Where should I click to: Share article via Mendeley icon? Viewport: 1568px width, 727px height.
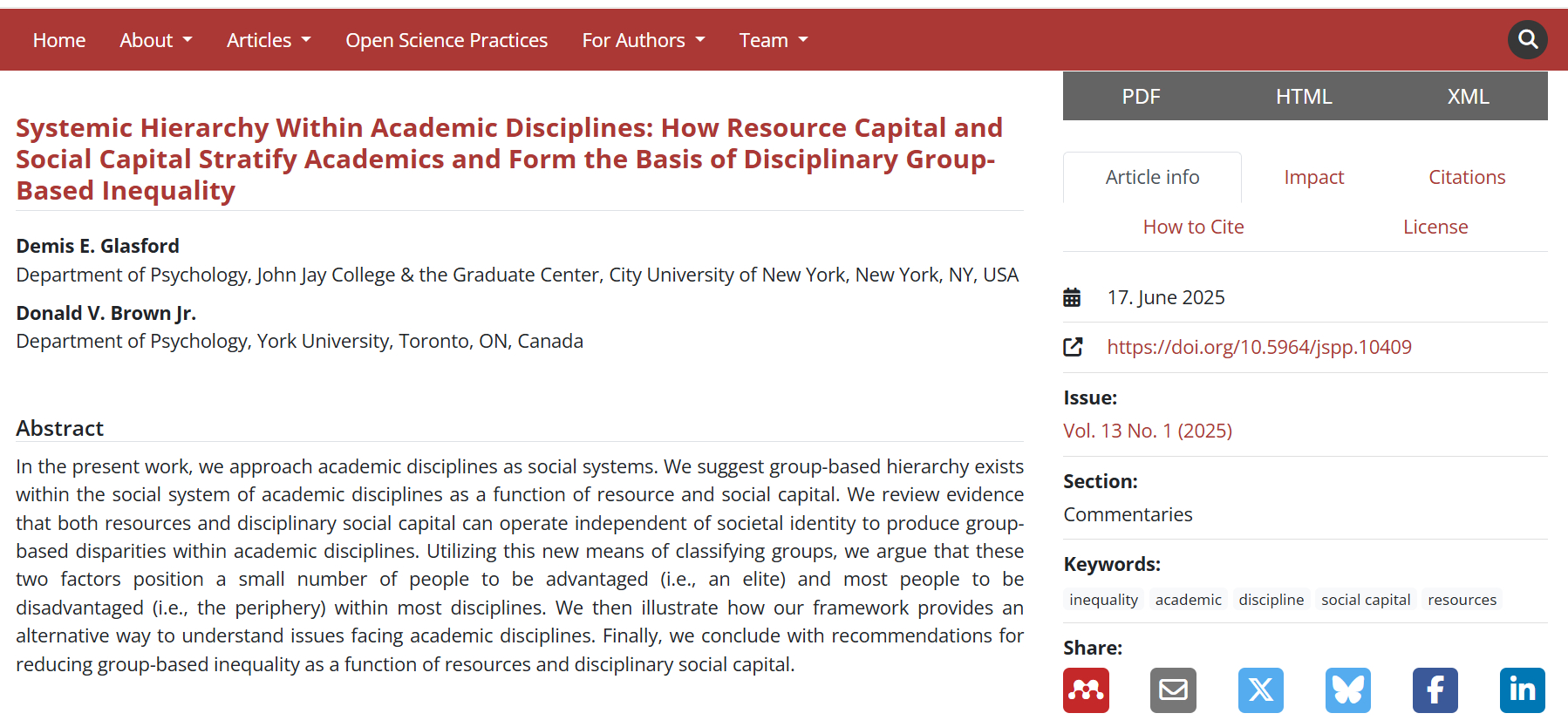[1086, 690]
